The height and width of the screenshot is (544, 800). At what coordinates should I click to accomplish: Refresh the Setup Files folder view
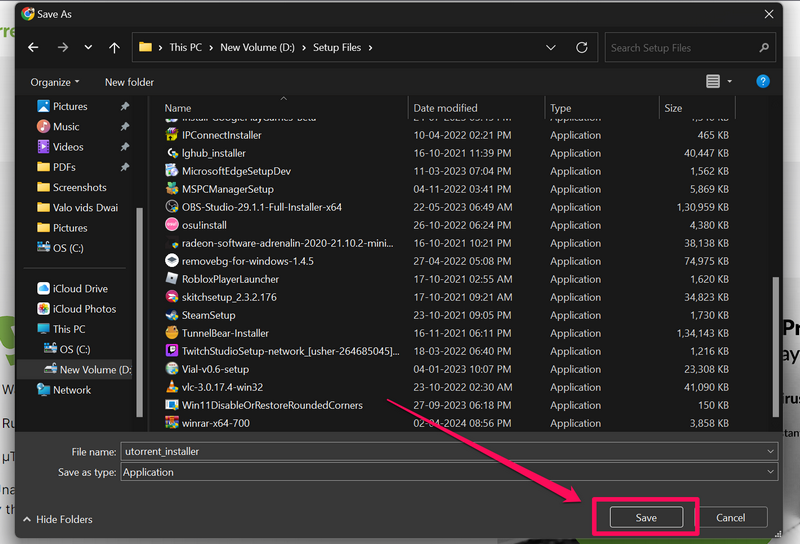point(582,47)
